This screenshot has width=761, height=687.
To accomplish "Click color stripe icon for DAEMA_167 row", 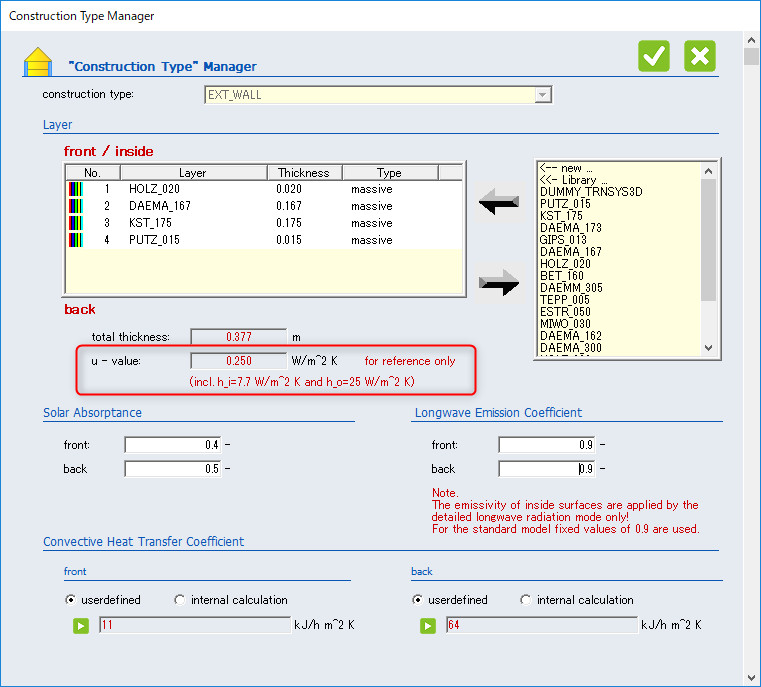I will tap(76, 206).
